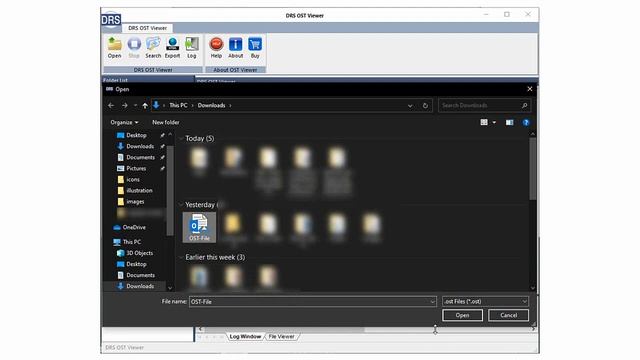Close the Open dialog
This screenshot has width=640, height=360.
(x=530, y=89)
